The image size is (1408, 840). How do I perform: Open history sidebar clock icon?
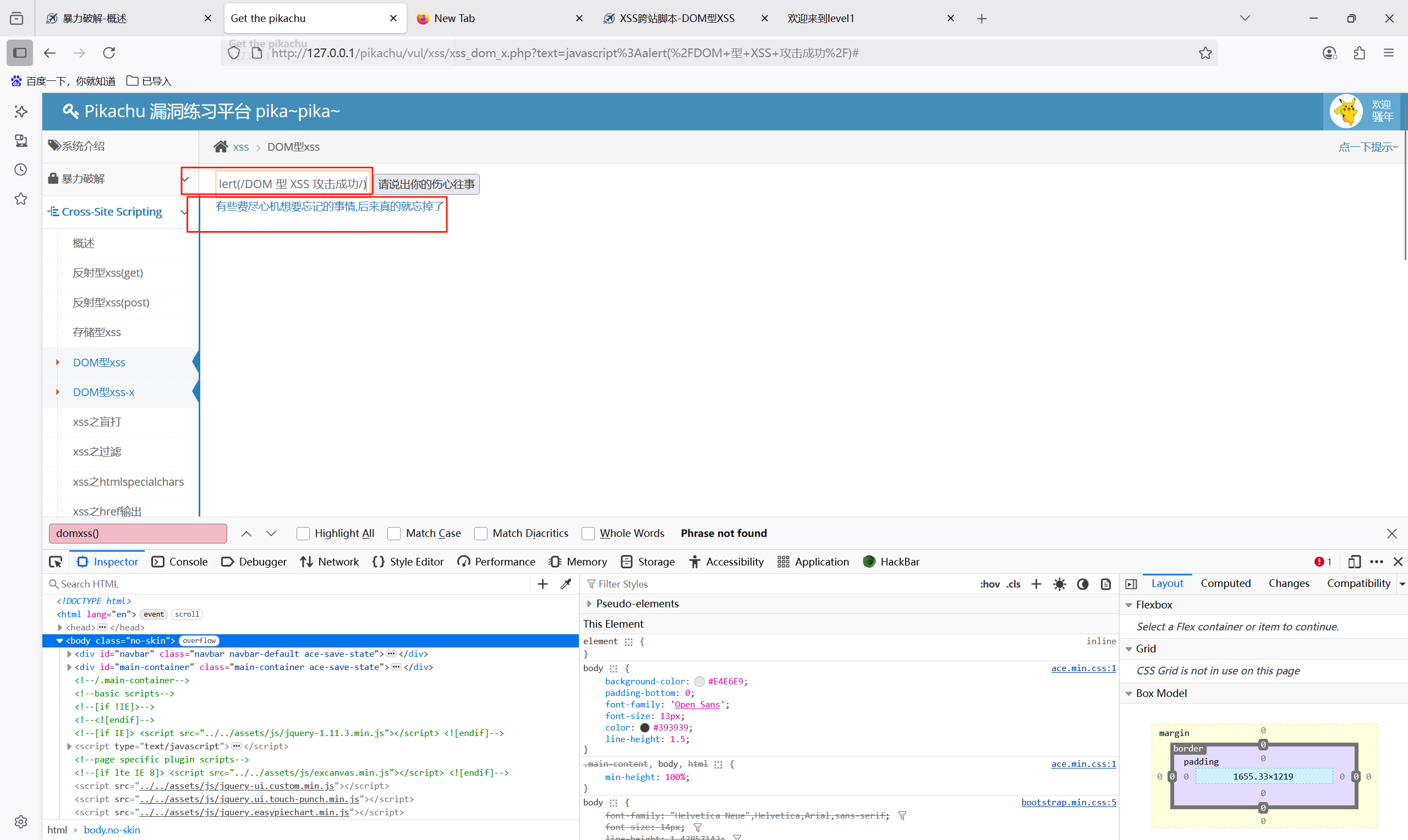point(21,169)
